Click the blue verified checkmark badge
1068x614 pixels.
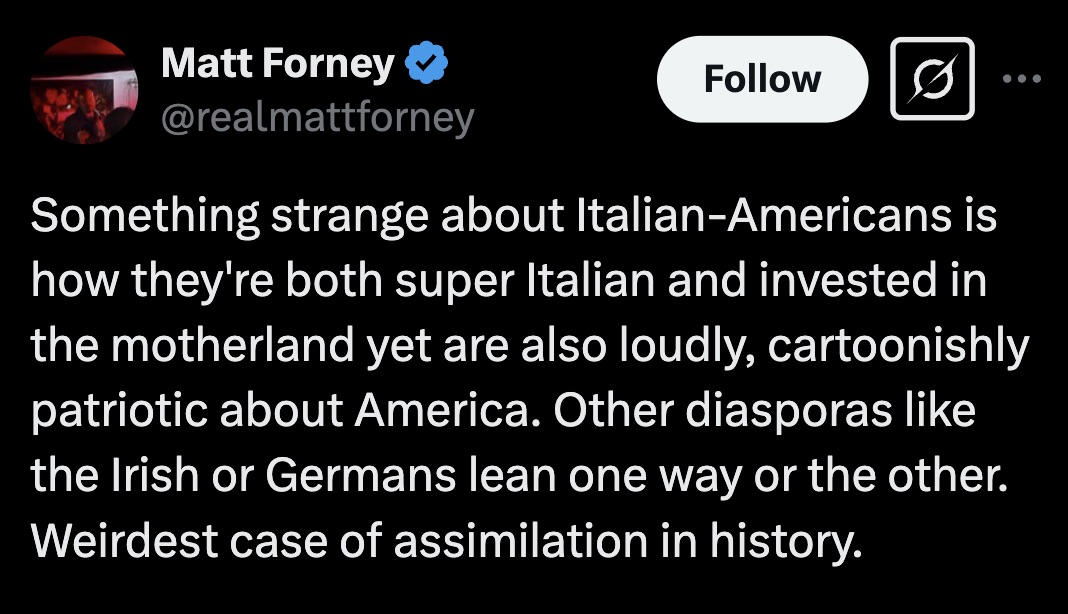(426, 63)
